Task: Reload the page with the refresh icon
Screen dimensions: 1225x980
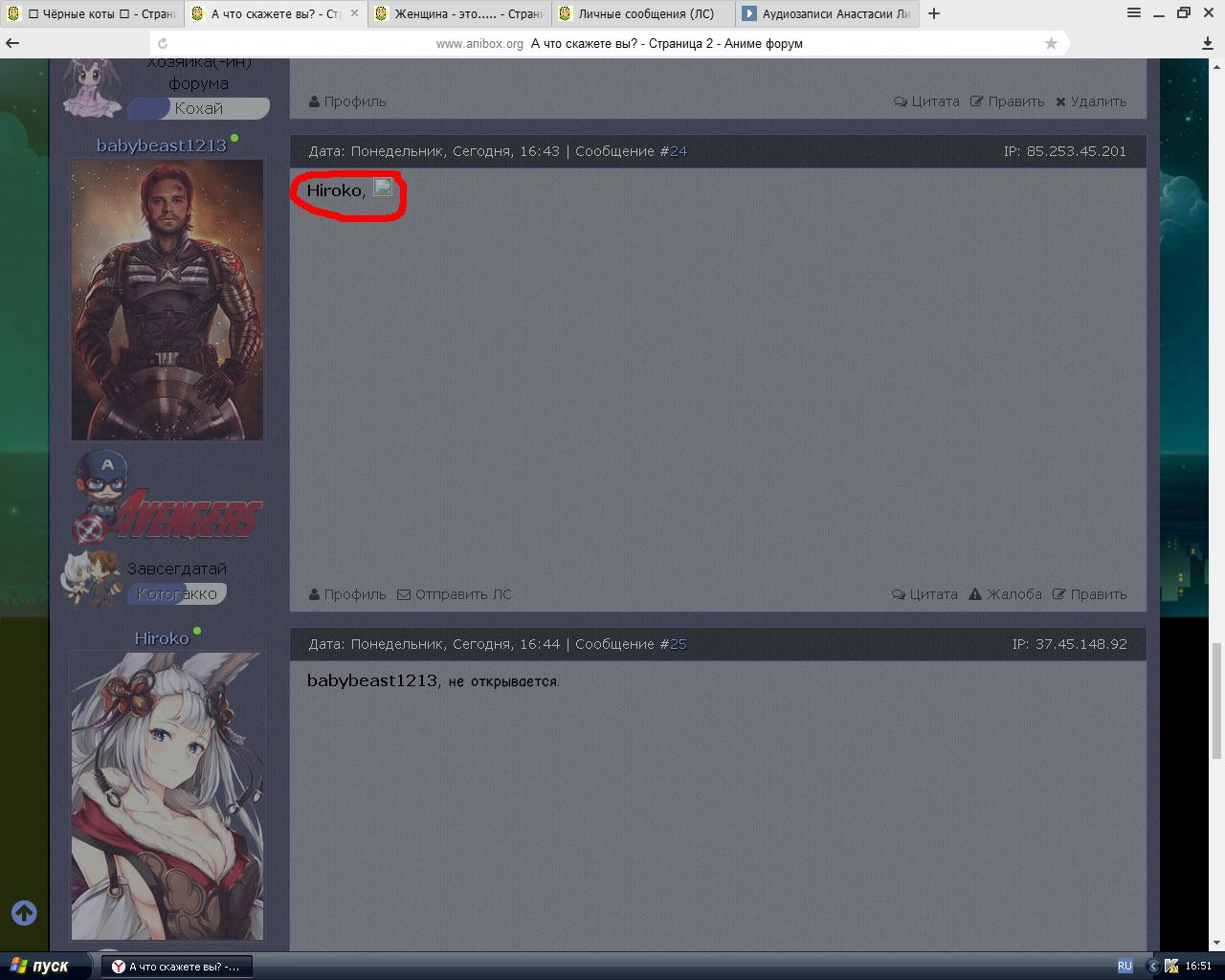Action: pyautogui.click(x=163, y=43)
